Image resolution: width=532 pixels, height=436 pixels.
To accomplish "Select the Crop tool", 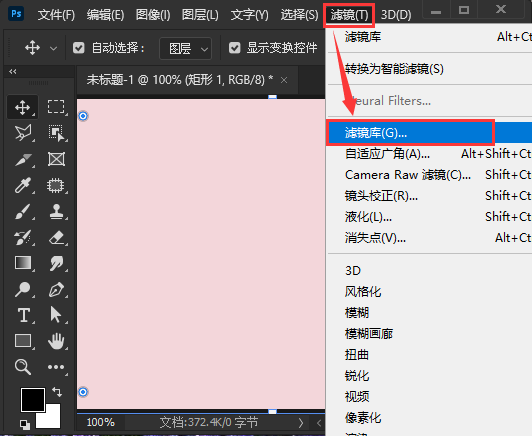I will tap(23, 159).
